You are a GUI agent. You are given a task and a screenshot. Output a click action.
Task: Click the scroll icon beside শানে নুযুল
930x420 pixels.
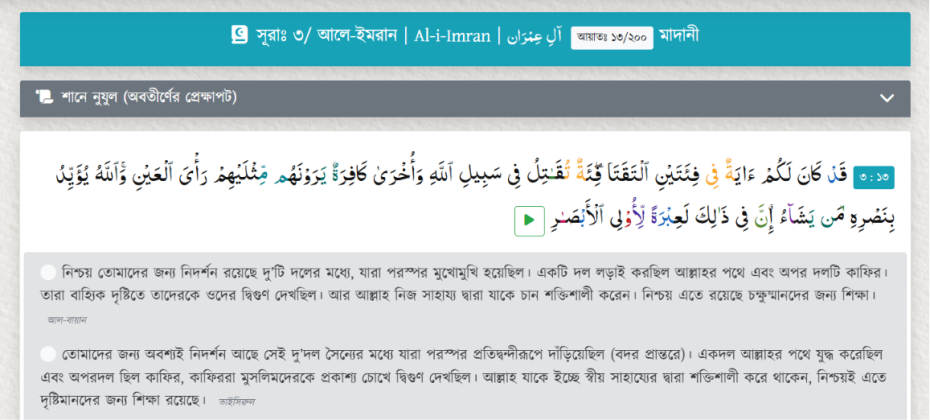44,97
